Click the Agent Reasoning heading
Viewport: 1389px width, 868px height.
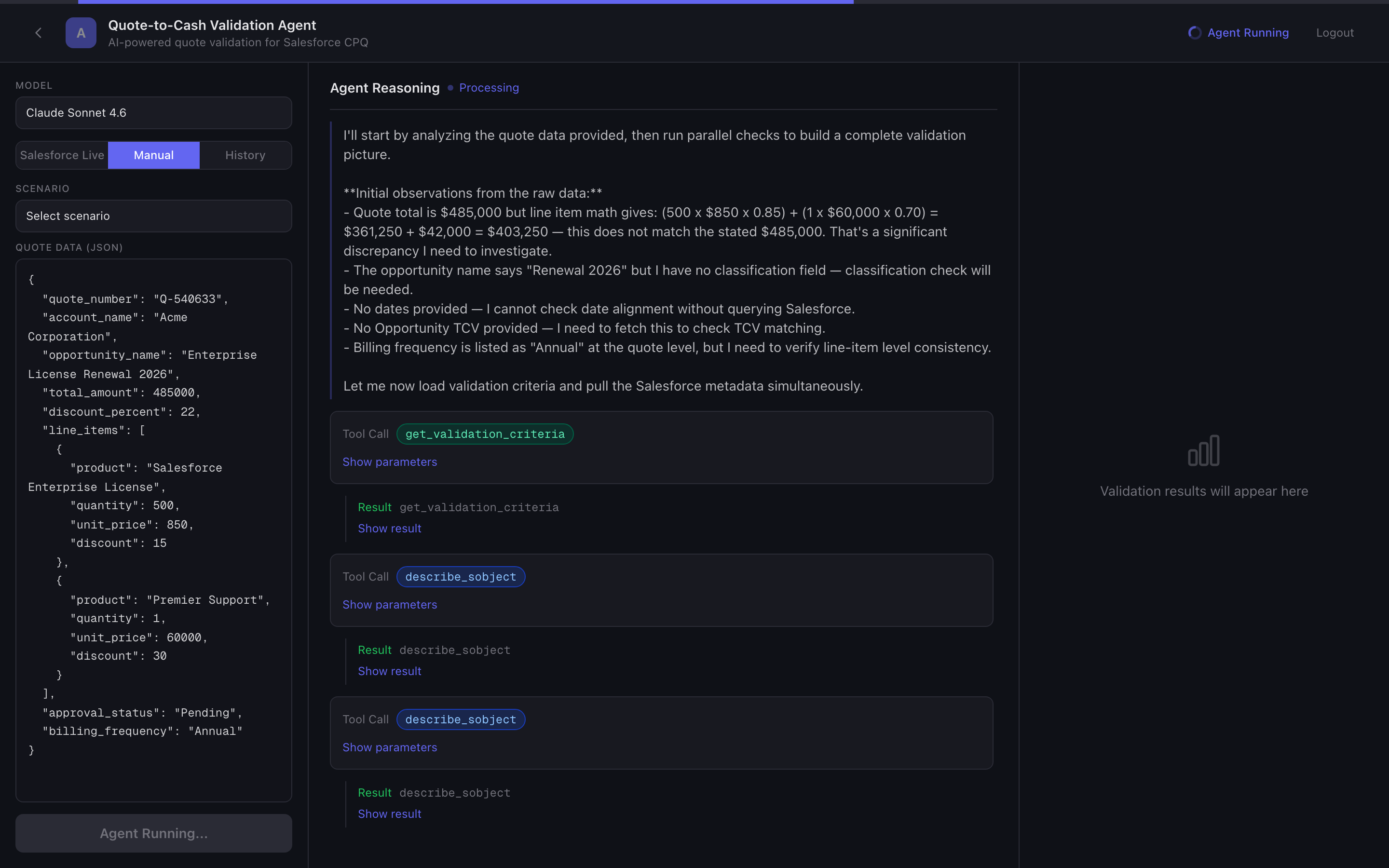[x=384, y=87]
